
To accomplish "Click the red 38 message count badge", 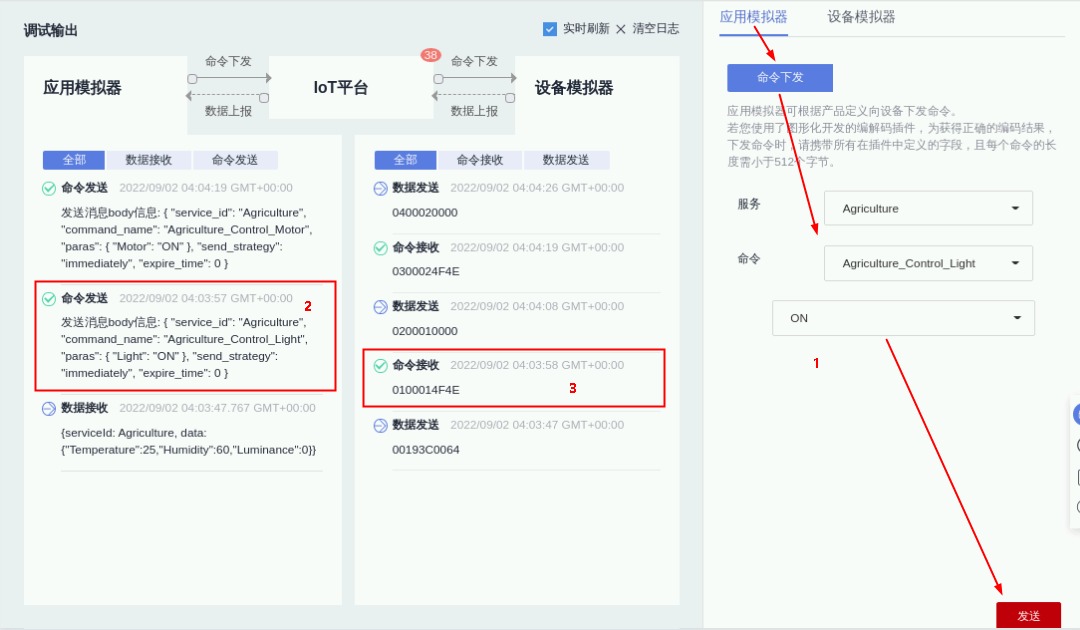I will tap(431, 55).
